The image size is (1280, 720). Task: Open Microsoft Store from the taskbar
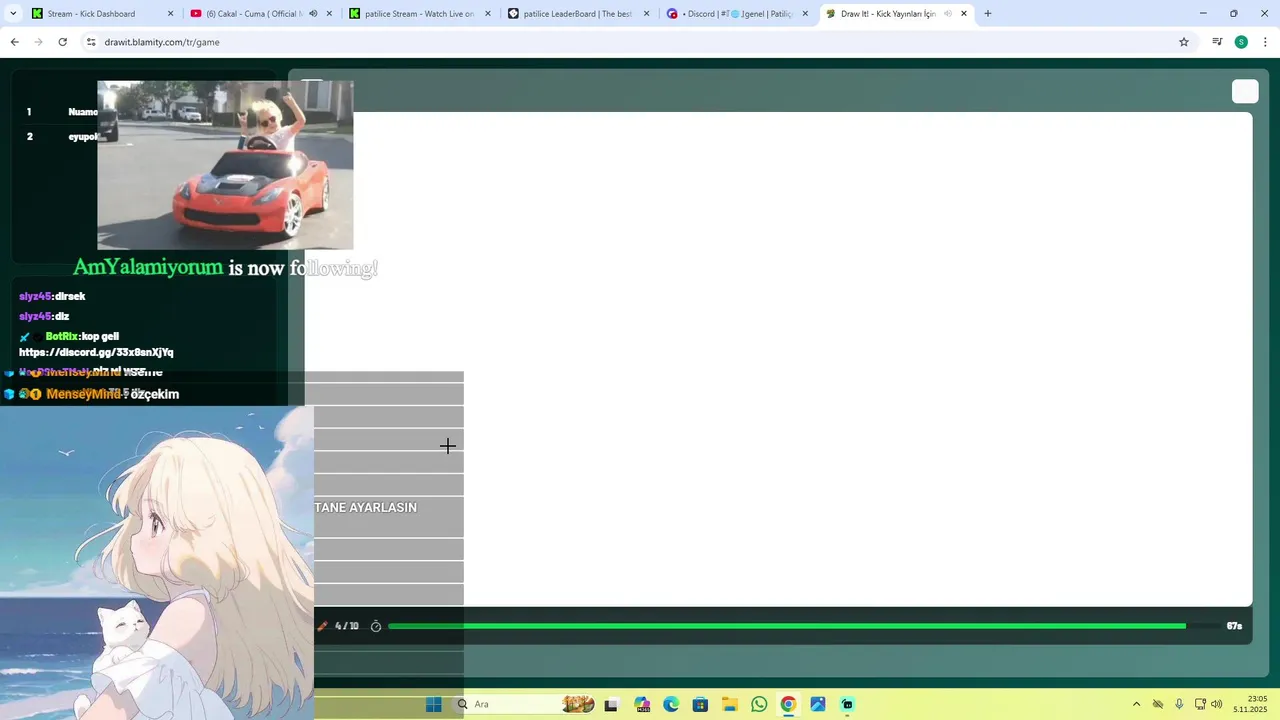click(700, 704)
